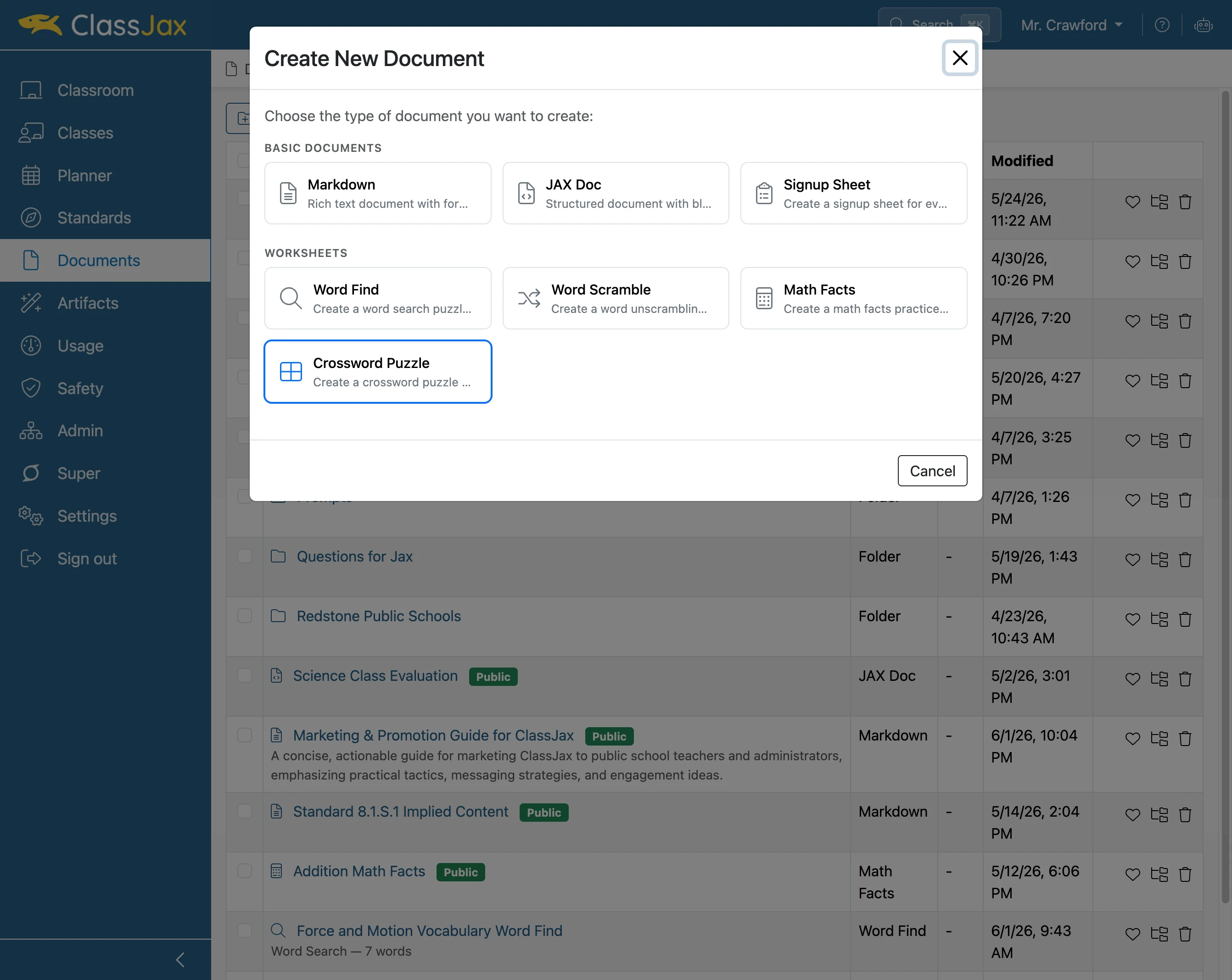This screenshot has height=980, width=1232.
Task: Tick the Addition Math Facts checkbox
Action: (245, 871)
